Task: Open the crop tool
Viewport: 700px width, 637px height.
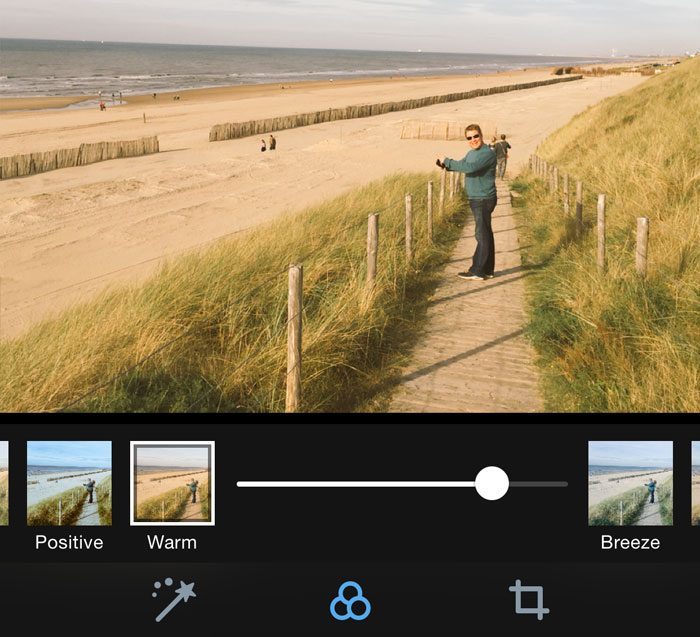Action: [529, 600]
